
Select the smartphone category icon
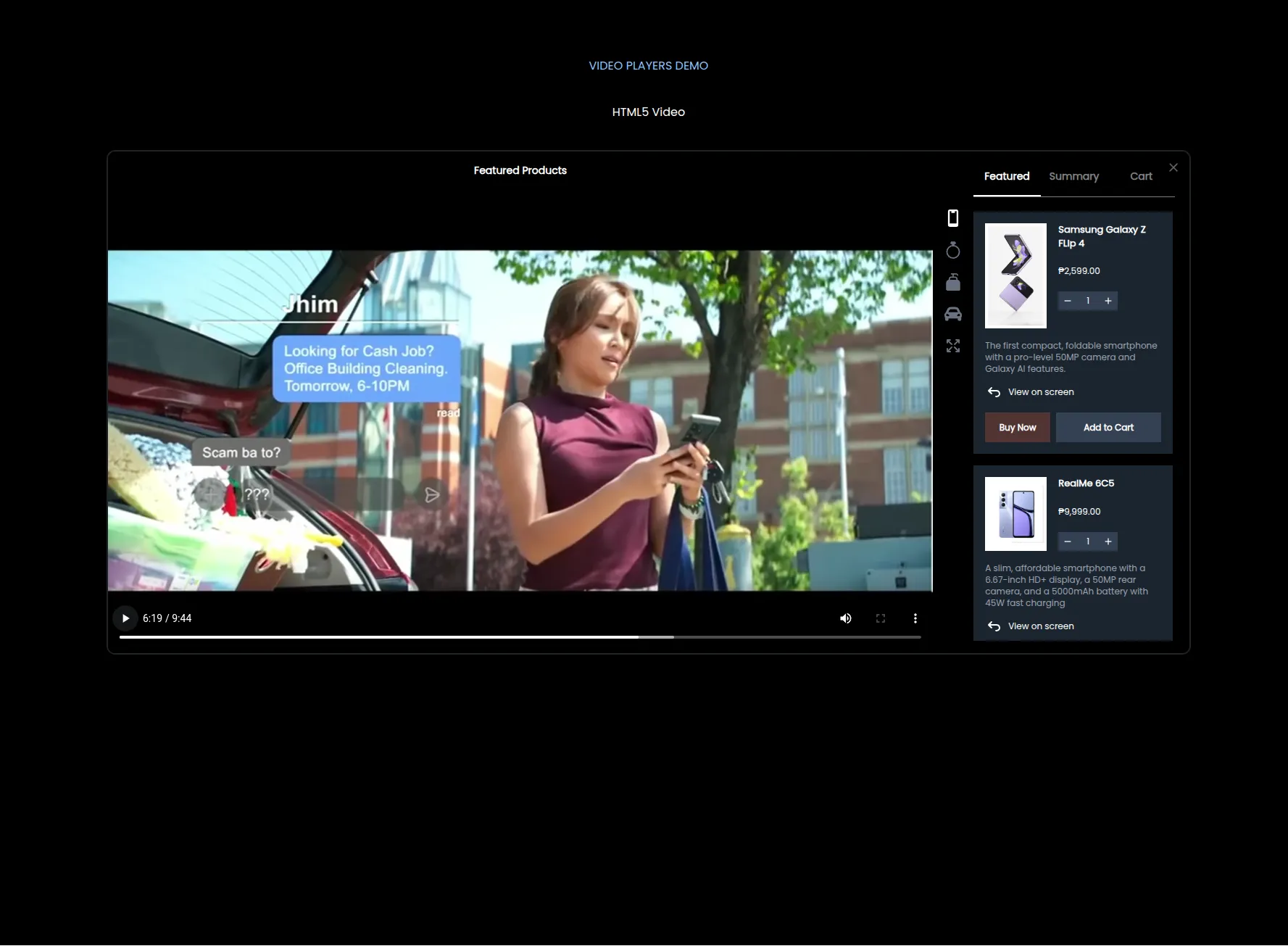pos(953,217)
